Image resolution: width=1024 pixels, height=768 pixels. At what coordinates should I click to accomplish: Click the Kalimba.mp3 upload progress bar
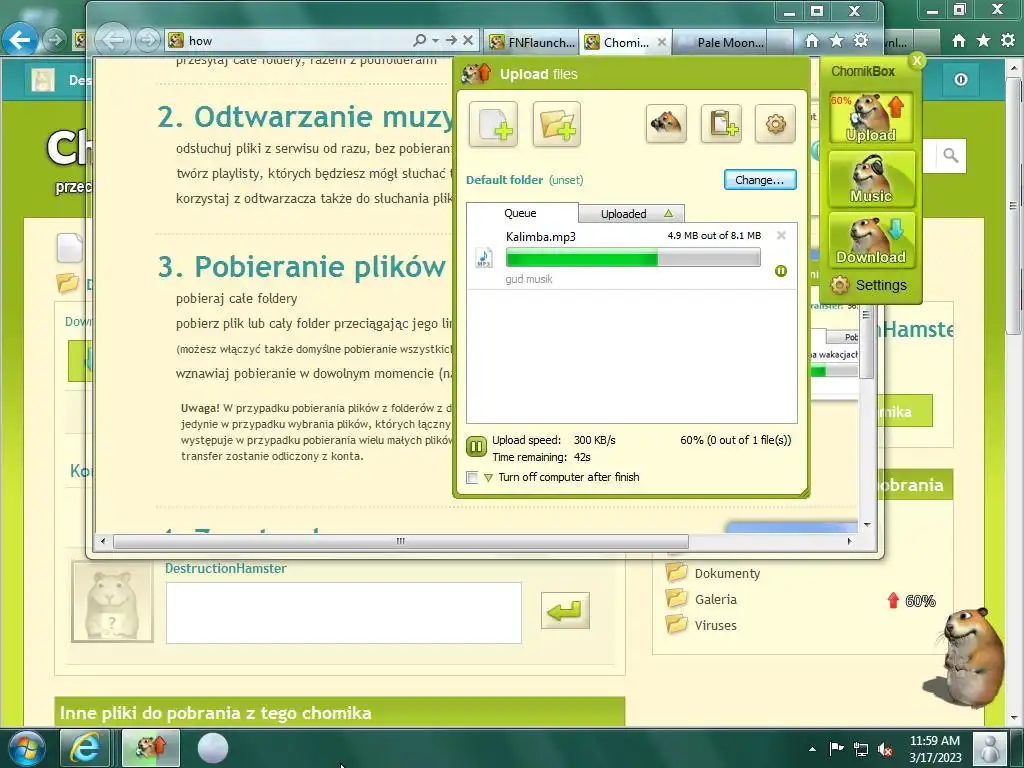633,257
